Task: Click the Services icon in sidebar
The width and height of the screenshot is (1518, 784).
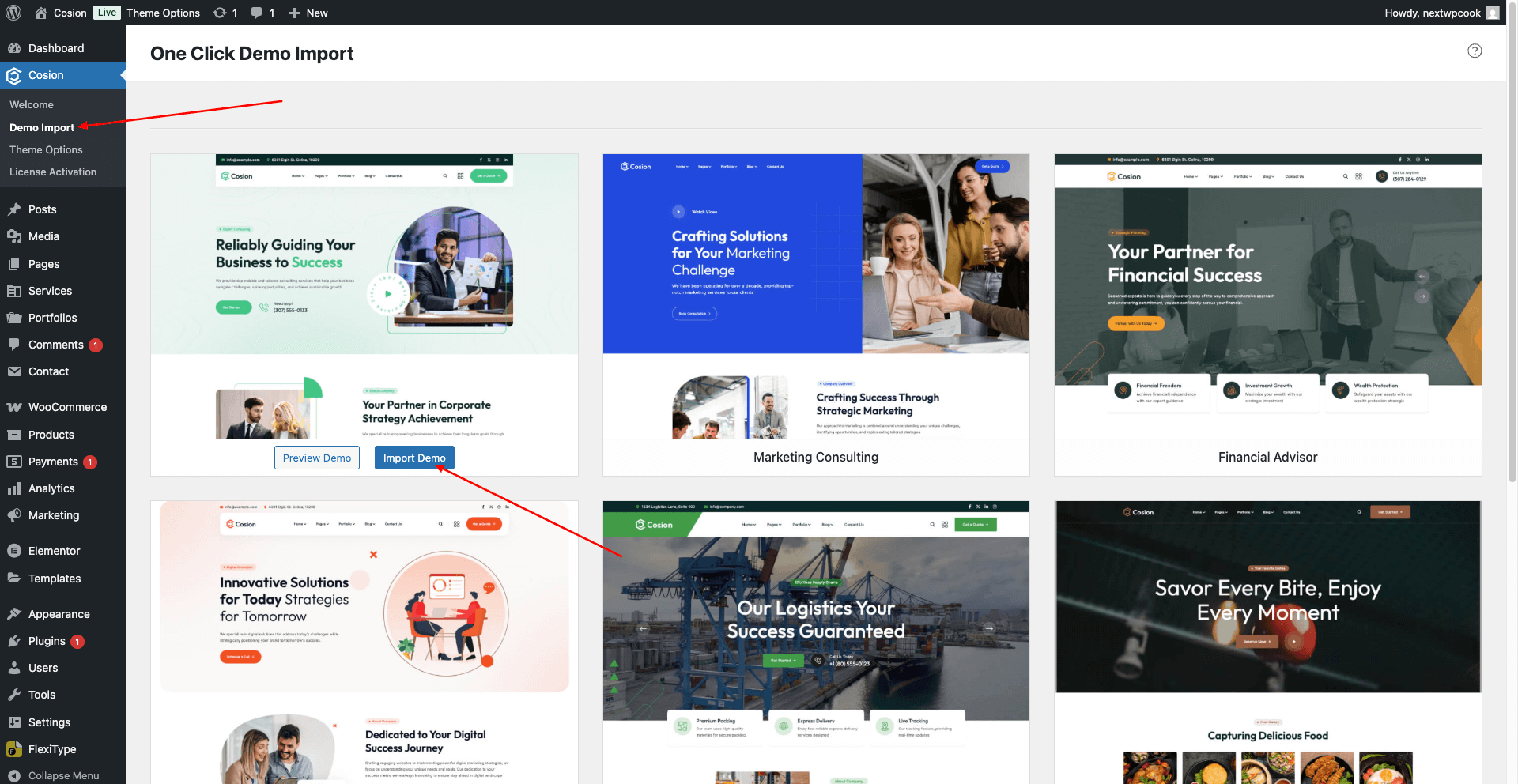Action: pyautogui.click(x=14, y=291)
